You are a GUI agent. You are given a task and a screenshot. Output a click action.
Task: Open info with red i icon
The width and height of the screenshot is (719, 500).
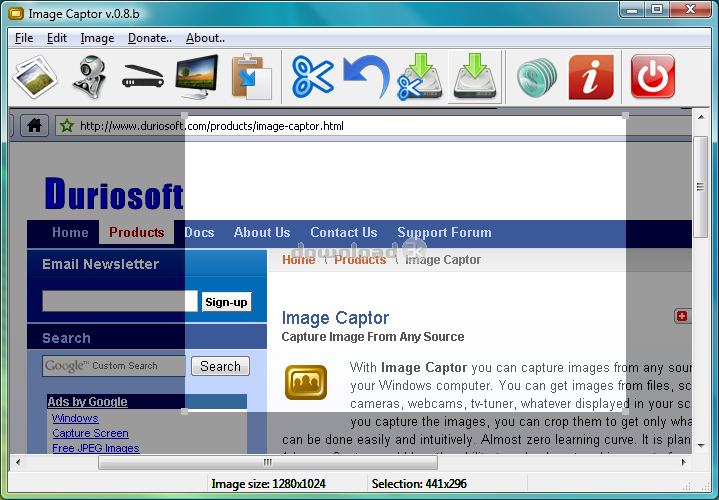pyautogui.click(x=591, y=77)
